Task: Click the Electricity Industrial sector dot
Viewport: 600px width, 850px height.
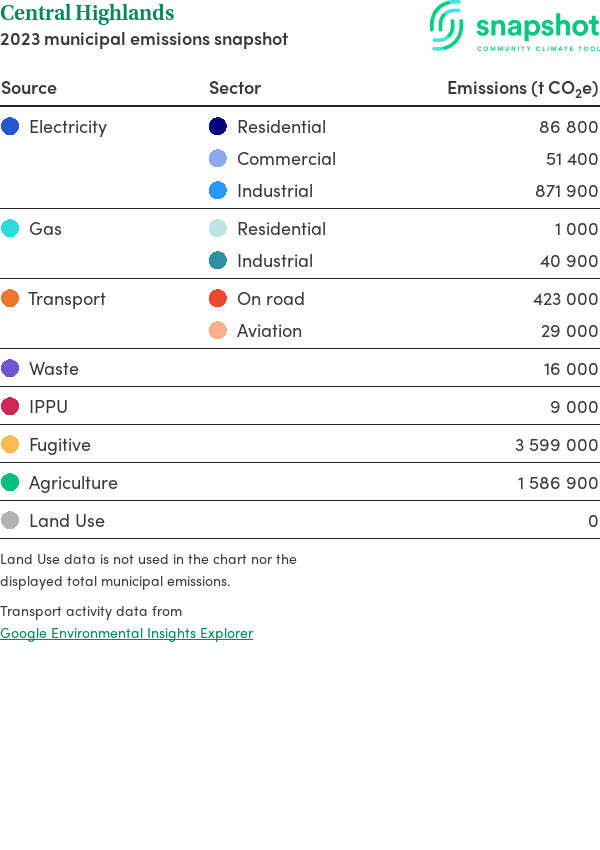Action: pyautogui.click(x=218, y=191)
